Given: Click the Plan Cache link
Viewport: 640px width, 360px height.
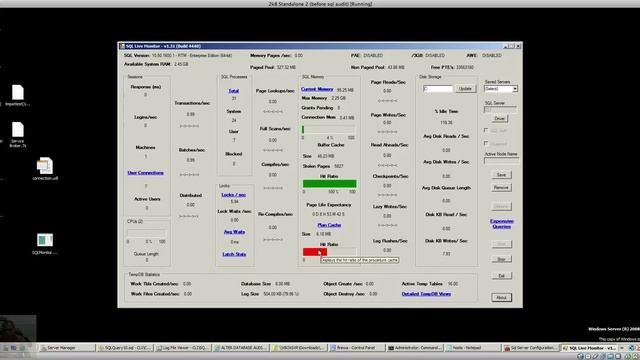Looking at the screenshot, I should (329, 225).
